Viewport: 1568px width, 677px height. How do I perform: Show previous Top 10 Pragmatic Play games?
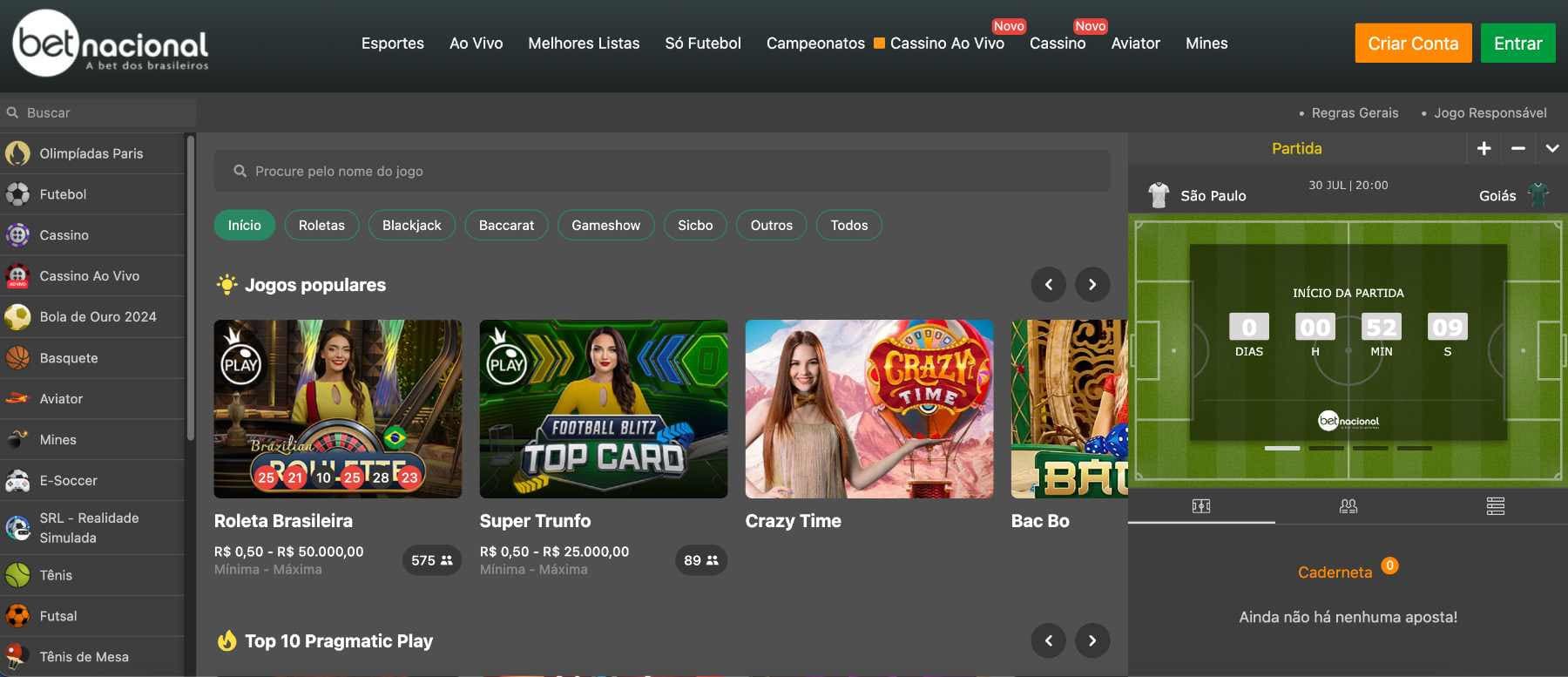(1049, 640)
